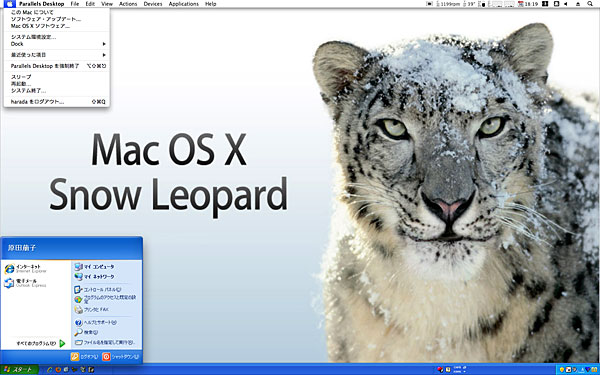Open Help and Support (ヘルプとサポート)
Viewport: 600px width, 375px height.
96,323
